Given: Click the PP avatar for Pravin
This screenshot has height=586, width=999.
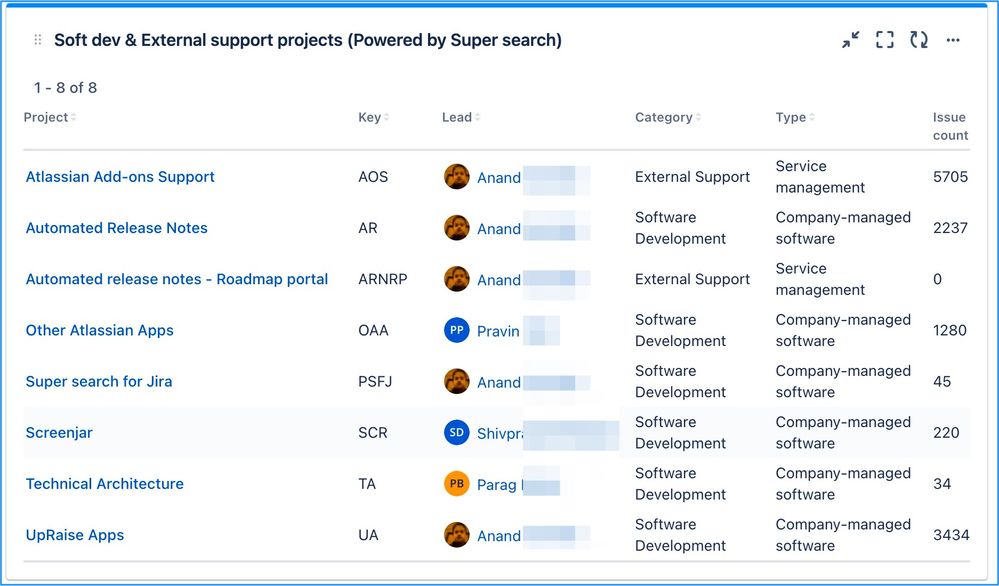Looking at the screenshot, I should click(457, 331).
